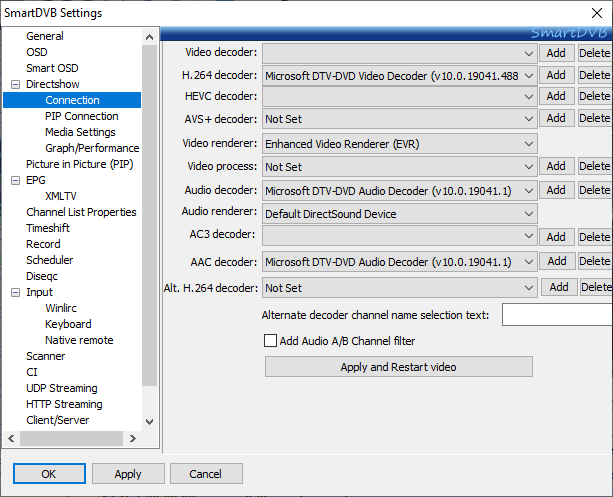Open the Video renderer dropdown
613x497 pixels.
(x=400, y=144)
